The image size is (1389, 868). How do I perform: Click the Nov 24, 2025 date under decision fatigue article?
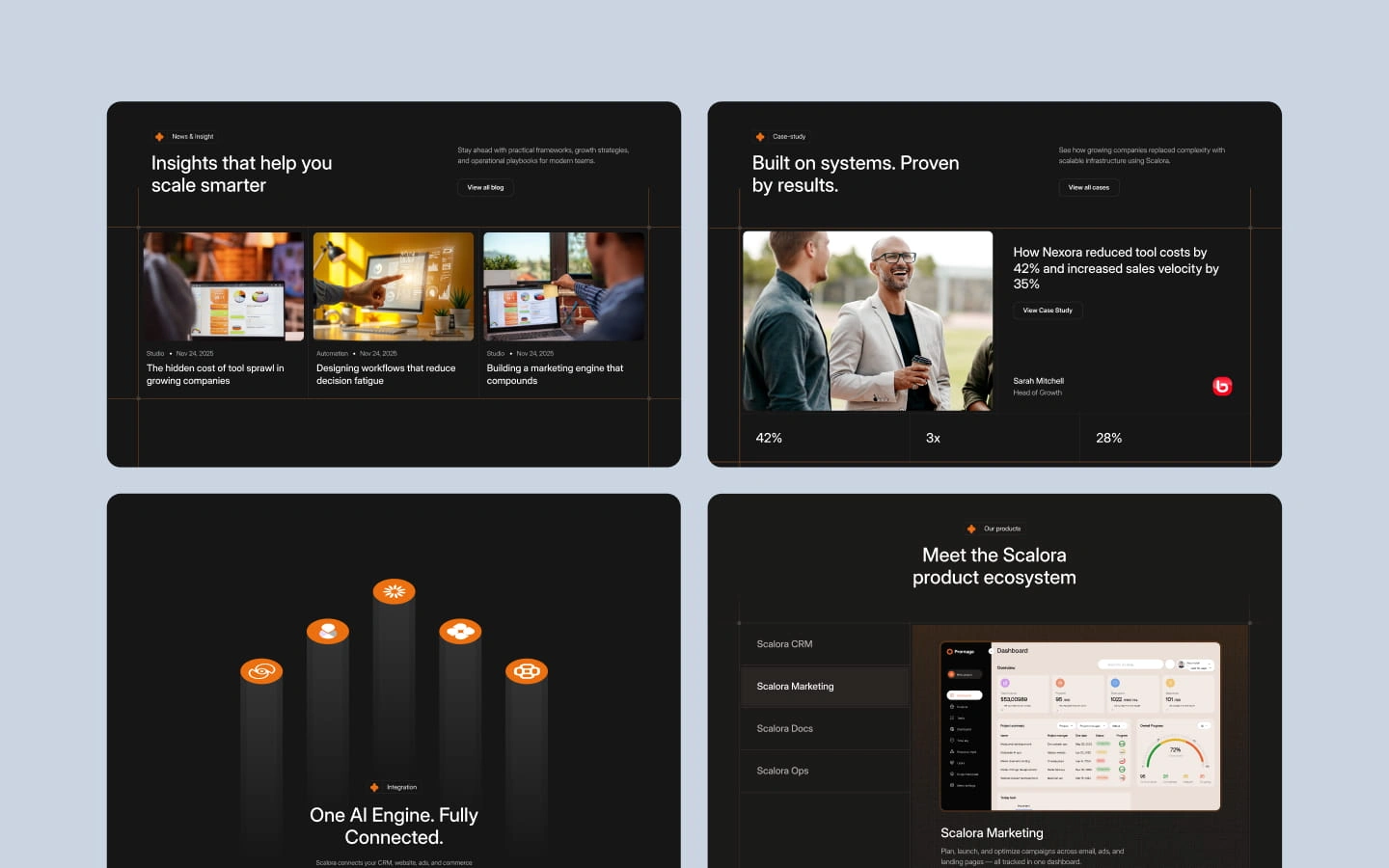pos(378,354)
